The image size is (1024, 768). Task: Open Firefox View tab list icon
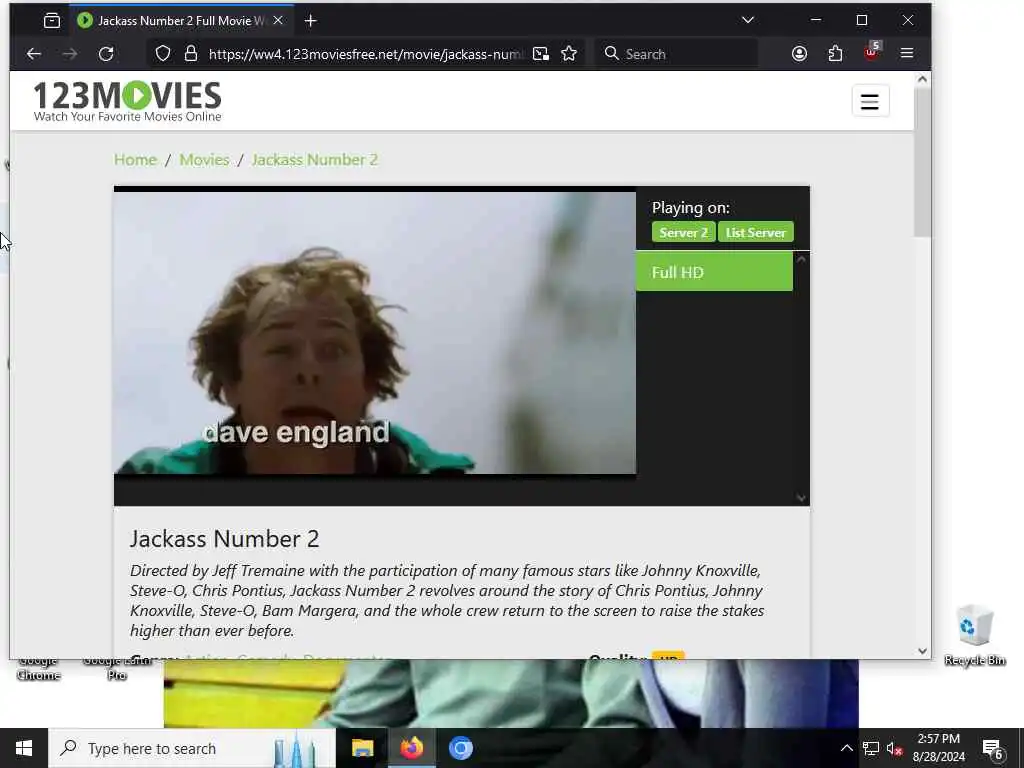[x=52, y=21]
